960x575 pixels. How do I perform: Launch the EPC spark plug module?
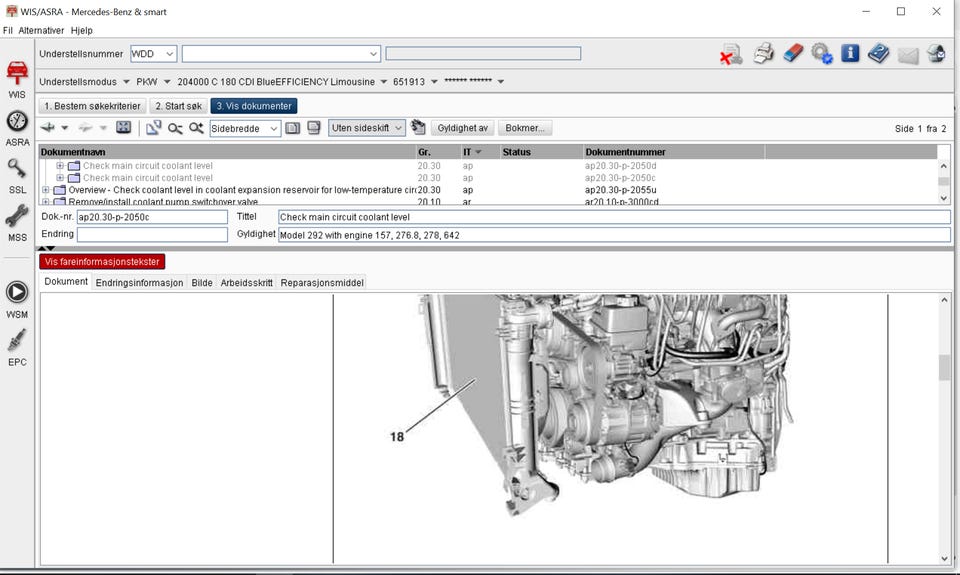(x=17, y=348)
